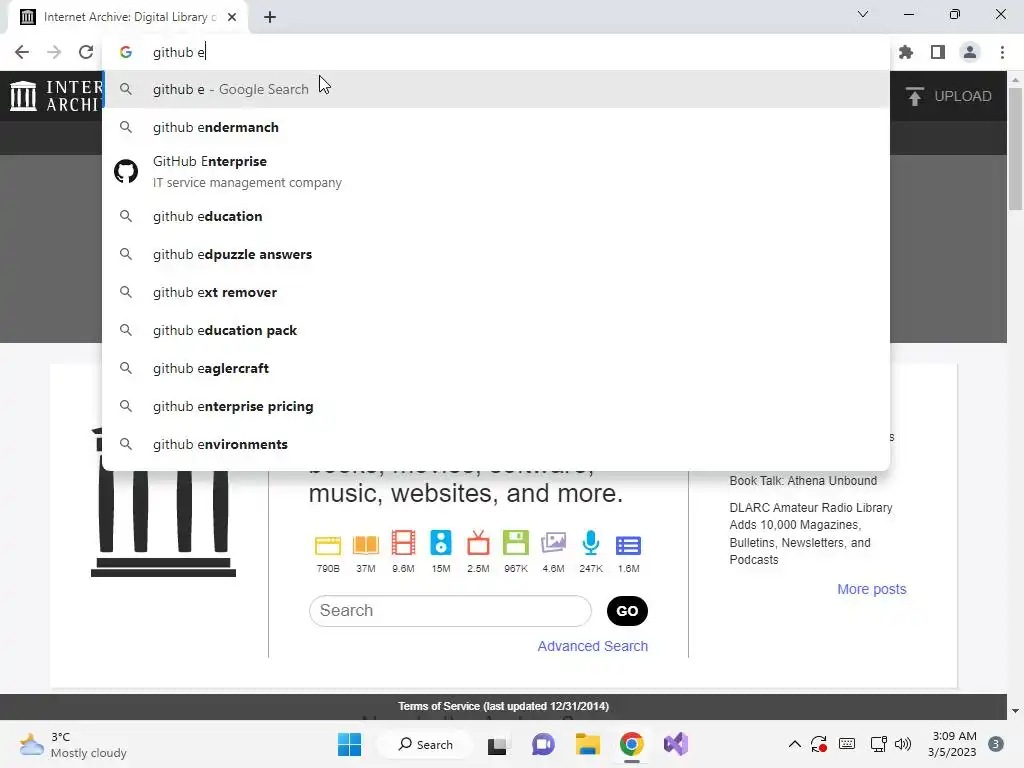Choose 'github education pack' suggestion

coord(496,330)
